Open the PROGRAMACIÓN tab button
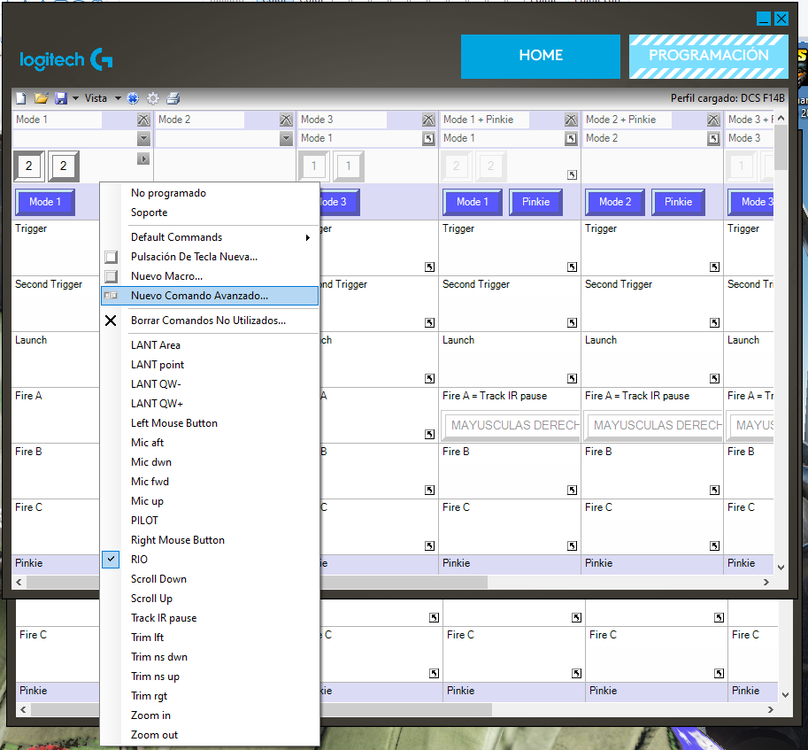Screen dimensions: 808x750 pos(709,56)
